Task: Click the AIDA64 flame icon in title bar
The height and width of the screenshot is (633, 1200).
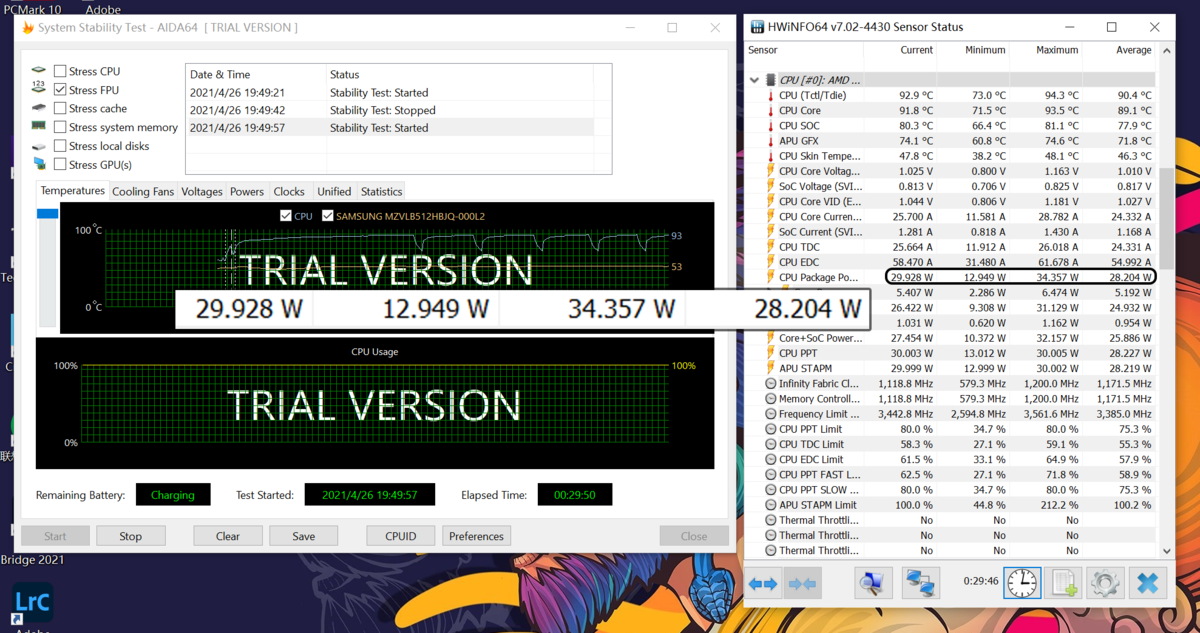Action: pos(28,28)
